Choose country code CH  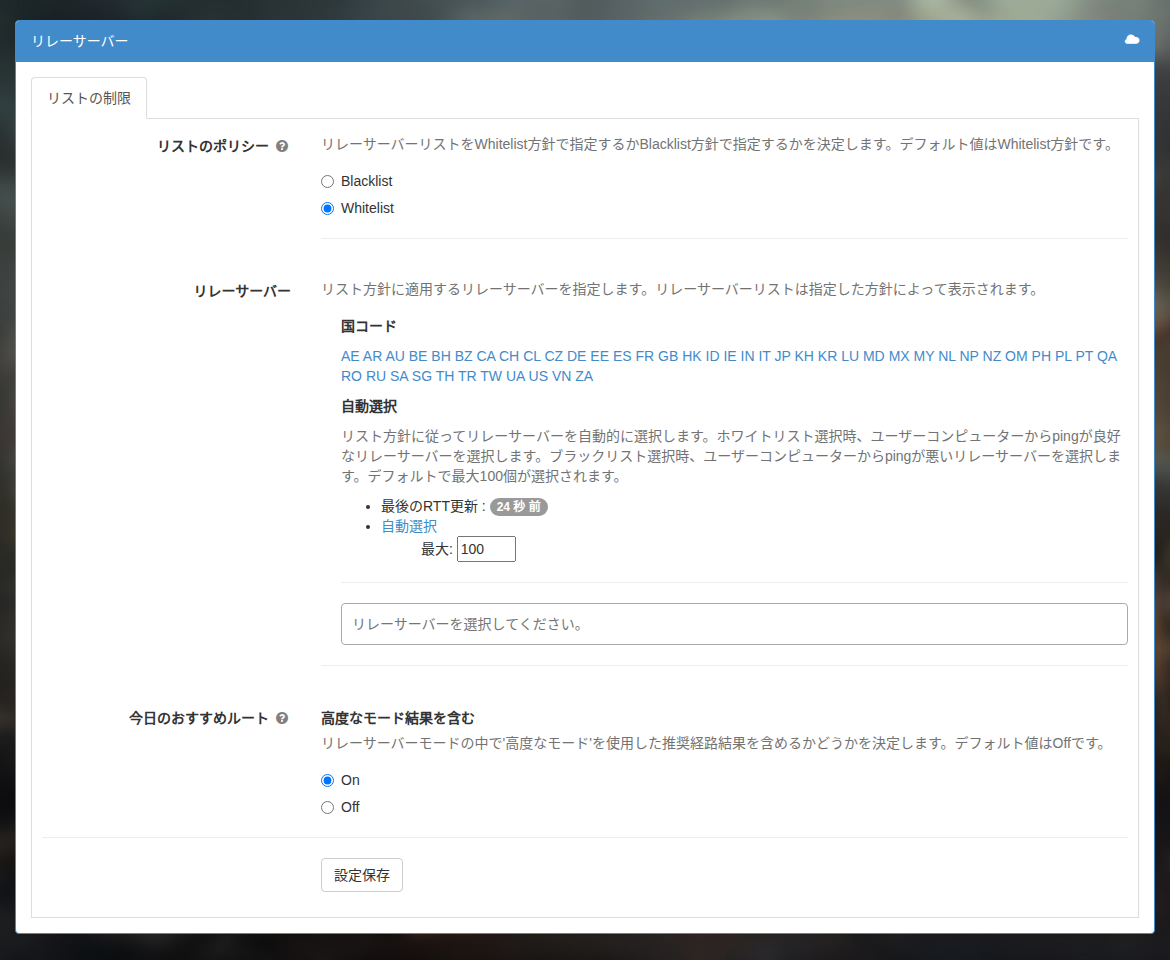point(509,356)
